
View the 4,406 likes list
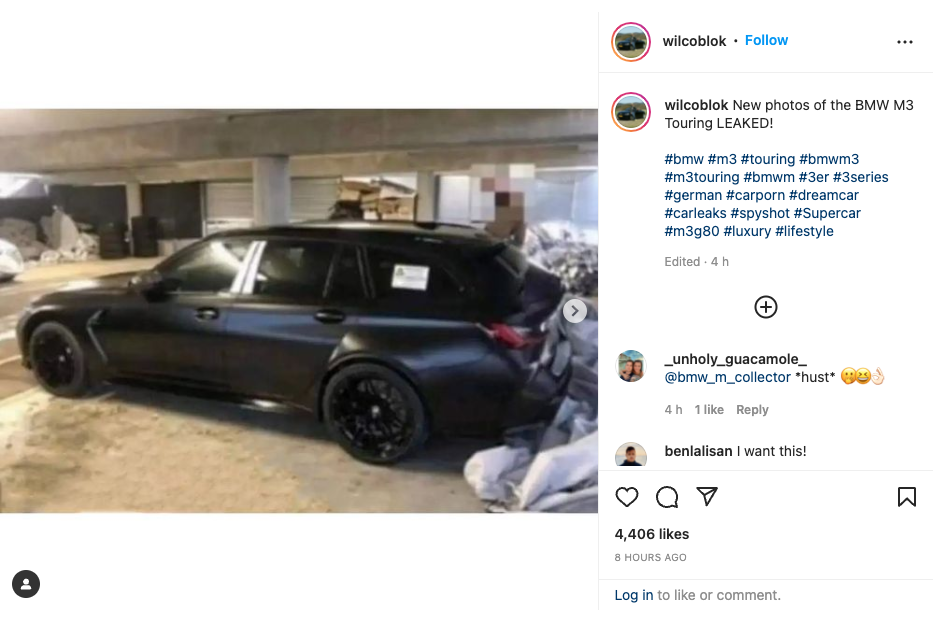pyautogui.click(x=652, y=534)
